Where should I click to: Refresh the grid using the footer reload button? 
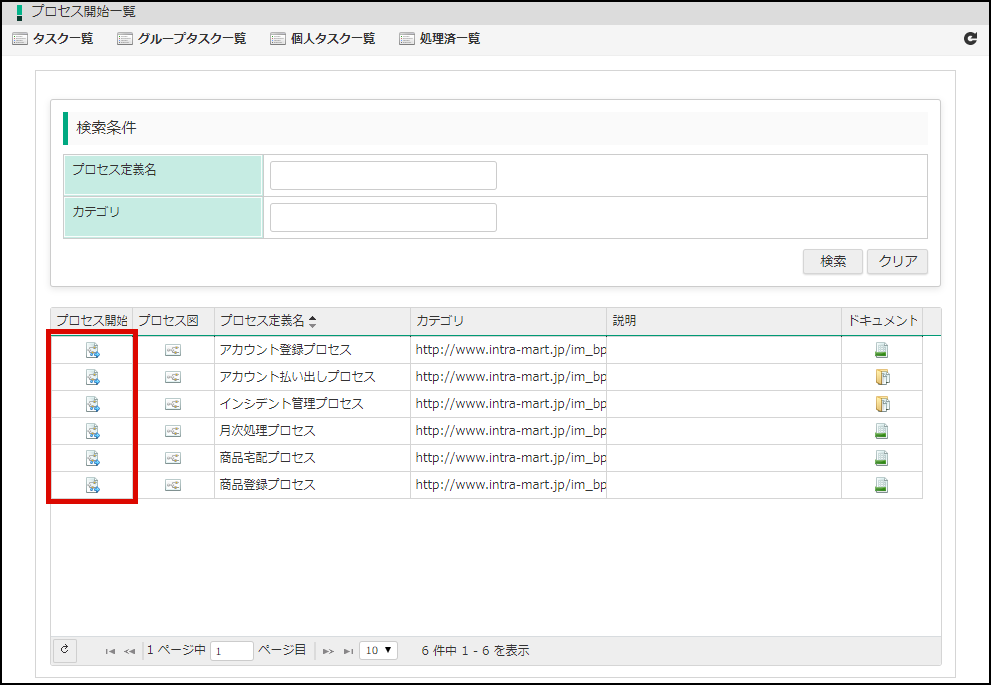pyautogui.click(x=64, y=650)
